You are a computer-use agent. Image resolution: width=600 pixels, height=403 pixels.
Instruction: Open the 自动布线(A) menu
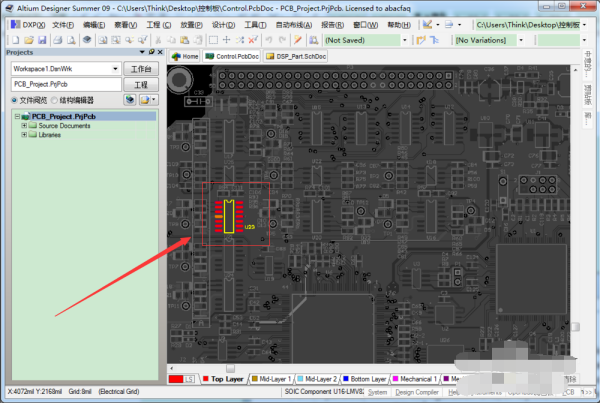[294, 25]
